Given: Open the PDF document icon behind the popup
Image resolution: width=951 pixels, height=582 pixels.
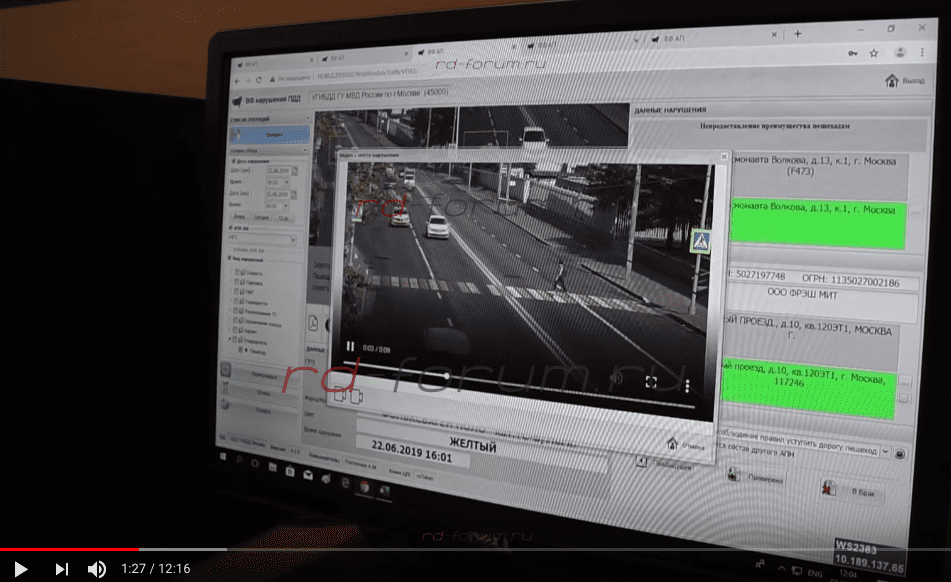Looking at the screenshot, I should tap(313, 323).
